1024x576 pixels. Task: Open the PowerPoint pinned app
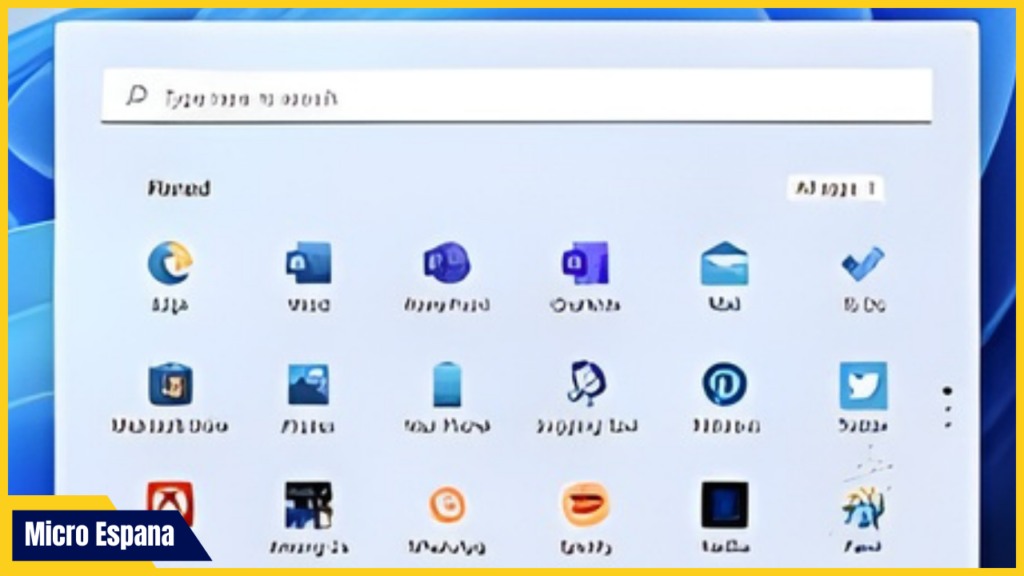coord(445,264)
